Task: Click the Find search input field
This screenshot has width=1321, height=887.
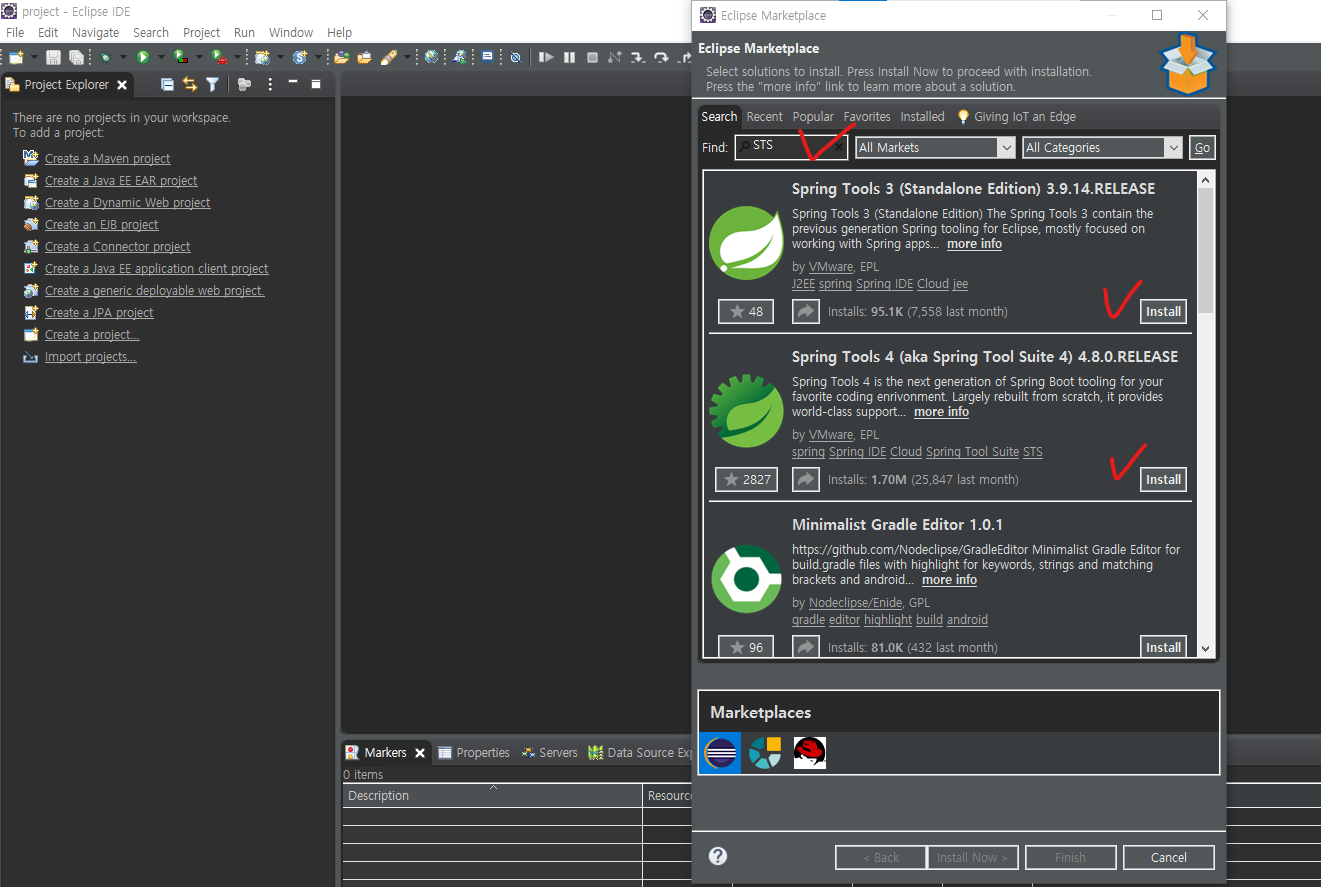Action: [791, 147]
